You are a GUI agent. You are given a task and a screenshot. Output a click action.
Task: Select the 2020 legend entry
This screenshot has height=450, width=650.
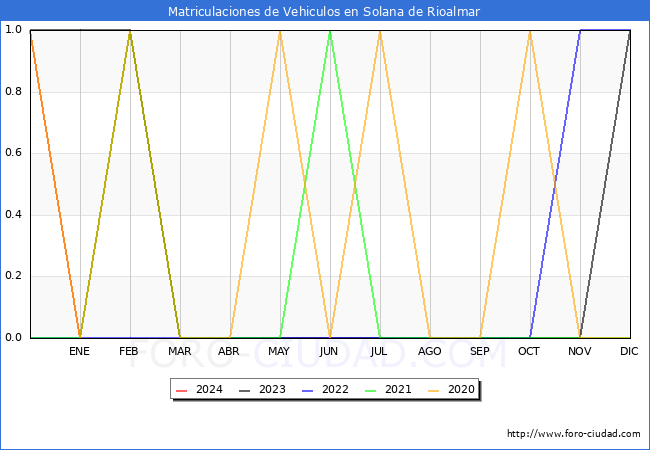(x=451, y=390)
